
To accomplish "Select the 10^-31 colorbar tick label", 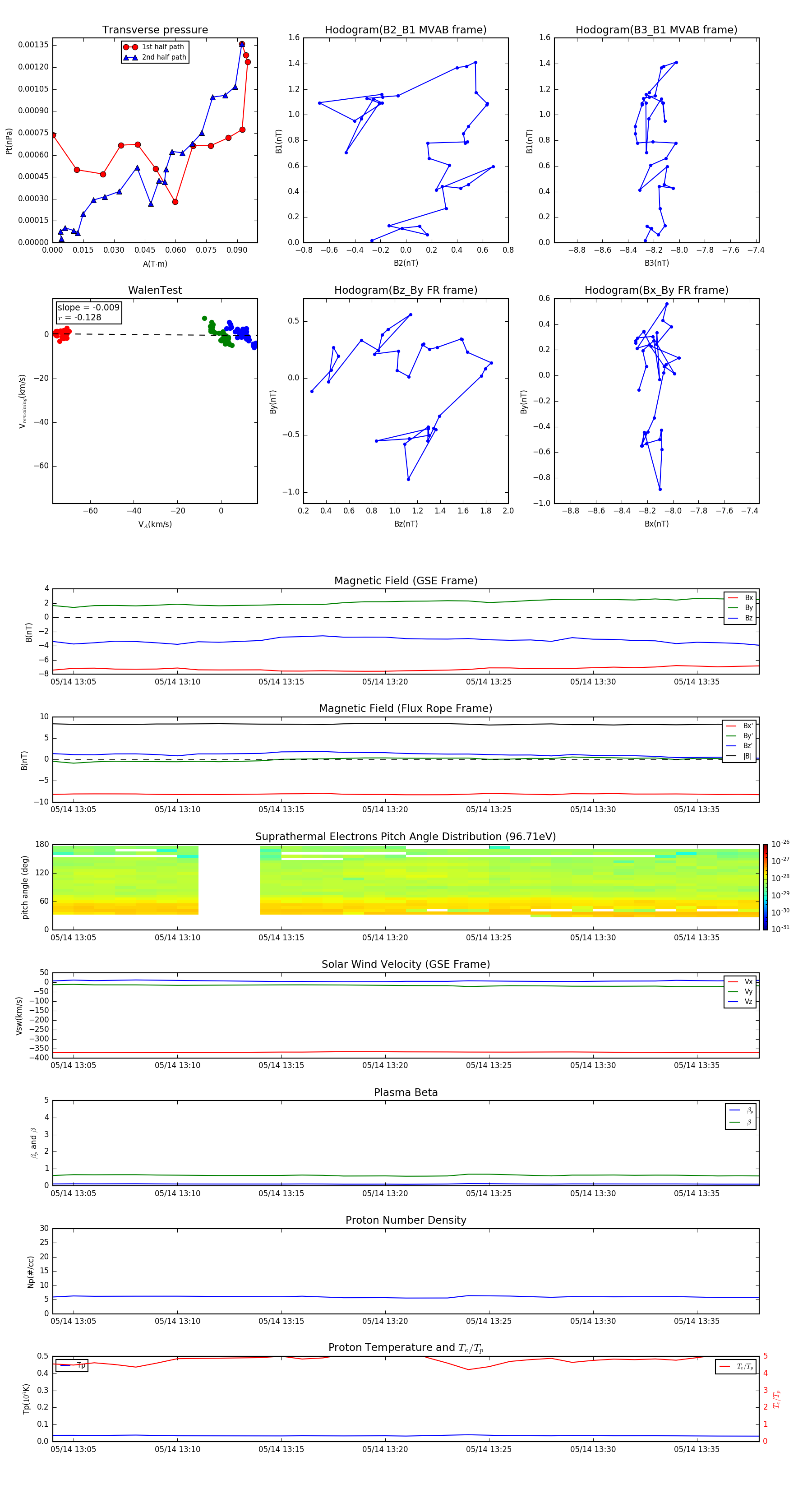I will [x=780, y=929].
